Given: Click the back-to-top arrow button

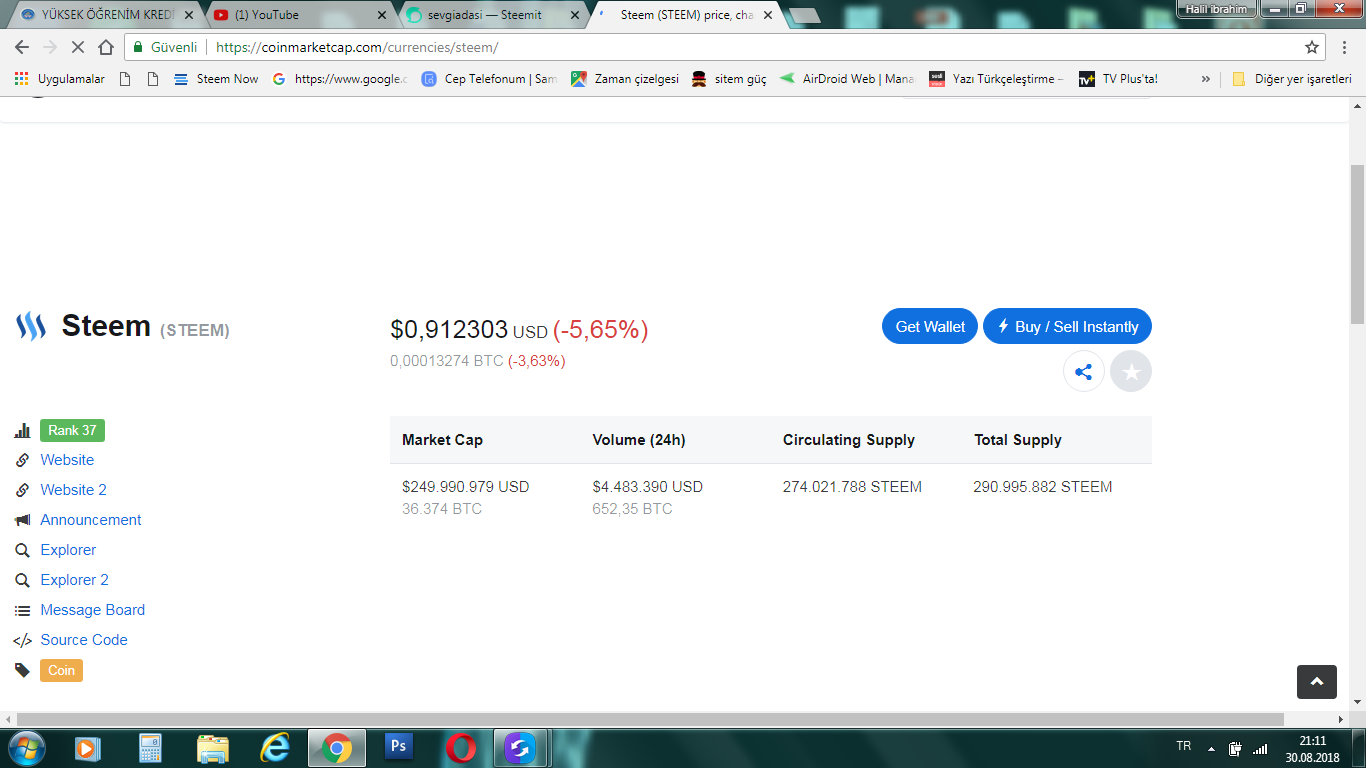Looking at the screenshot, I should (x=1317, y=681).
